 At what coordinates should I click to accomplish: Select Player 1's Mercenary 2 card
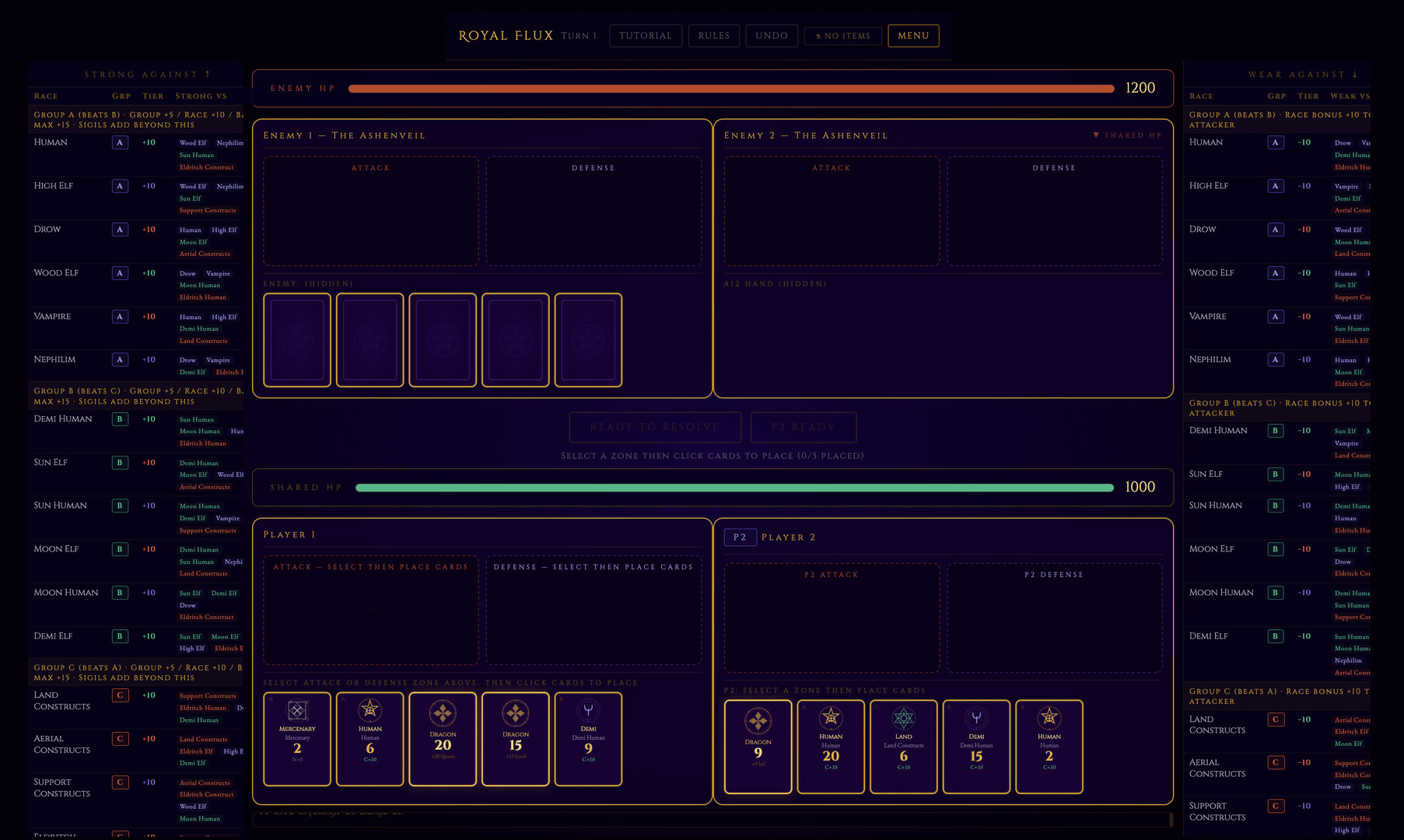[297, 739]
